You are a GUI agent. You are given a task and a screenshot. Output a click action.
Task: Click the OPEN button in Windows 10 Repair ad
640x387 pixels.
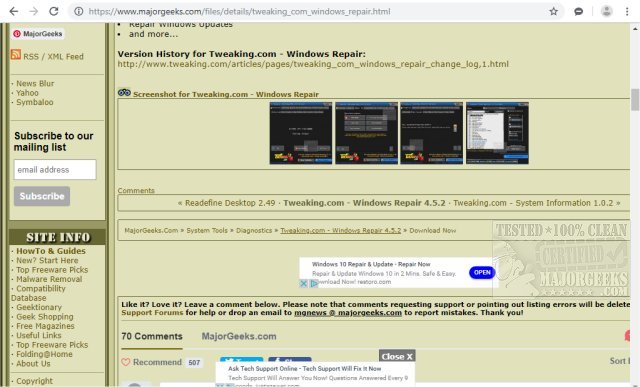coord(482,273)
